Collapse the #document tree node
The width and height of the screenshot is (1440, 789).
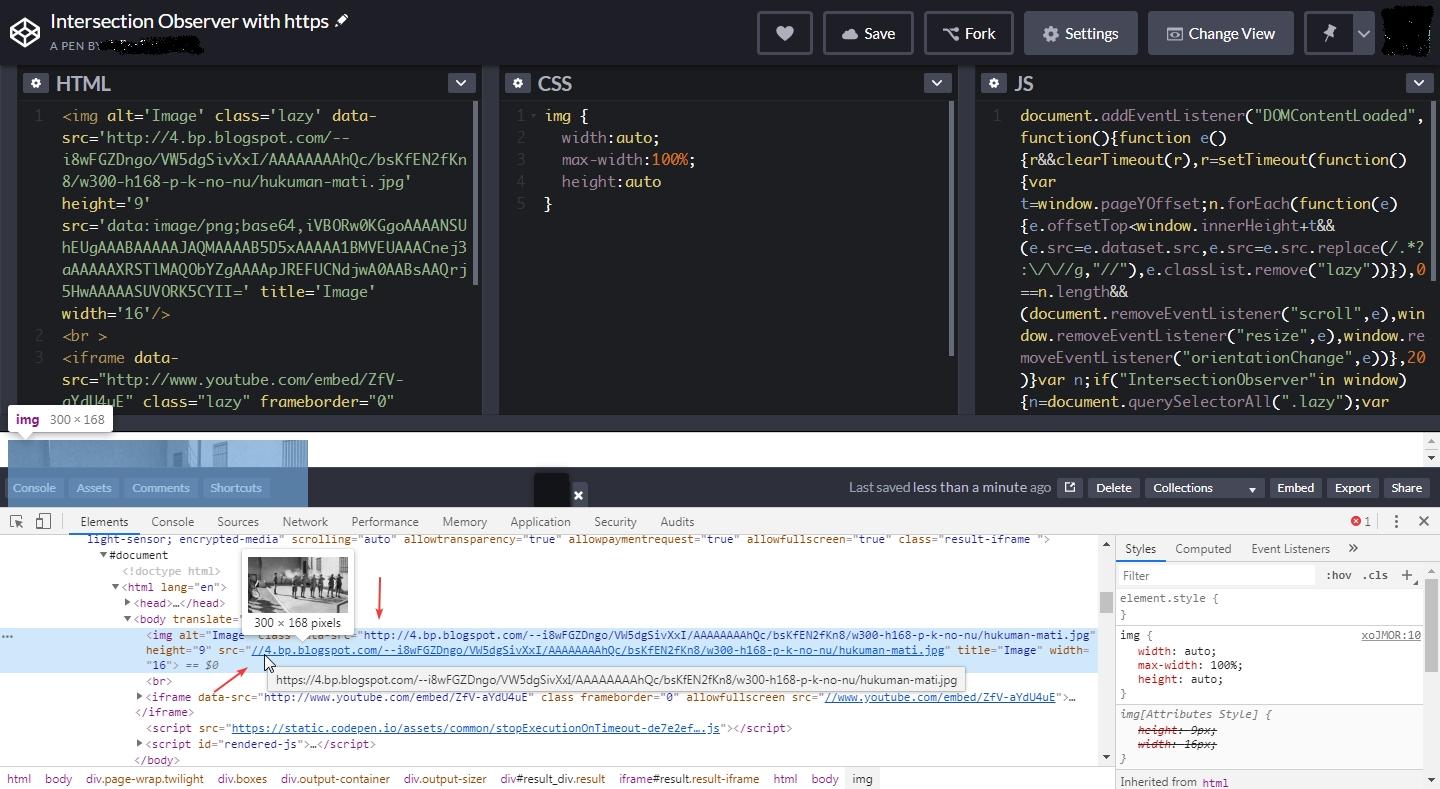103,555
